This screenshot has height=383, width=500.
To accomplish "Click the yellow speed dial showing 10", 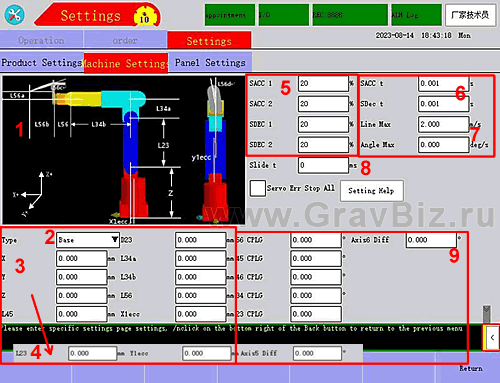I will (x=144, y=17).
